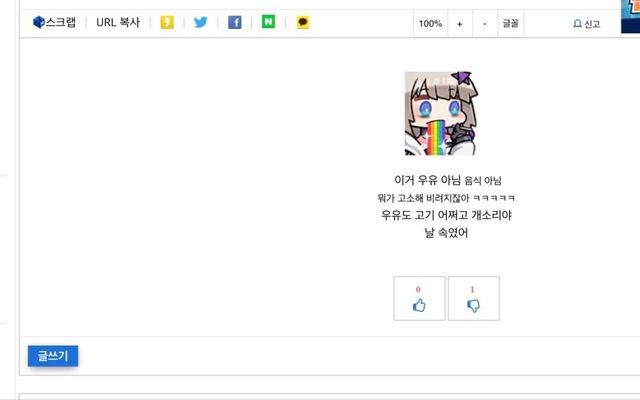Share the post on Facebook

pyautogui.click(x=235, y=22)
